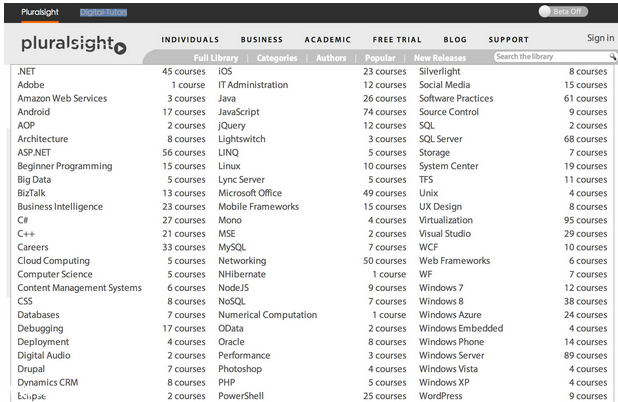Open the Photoshop category

(x=240, y=369)
